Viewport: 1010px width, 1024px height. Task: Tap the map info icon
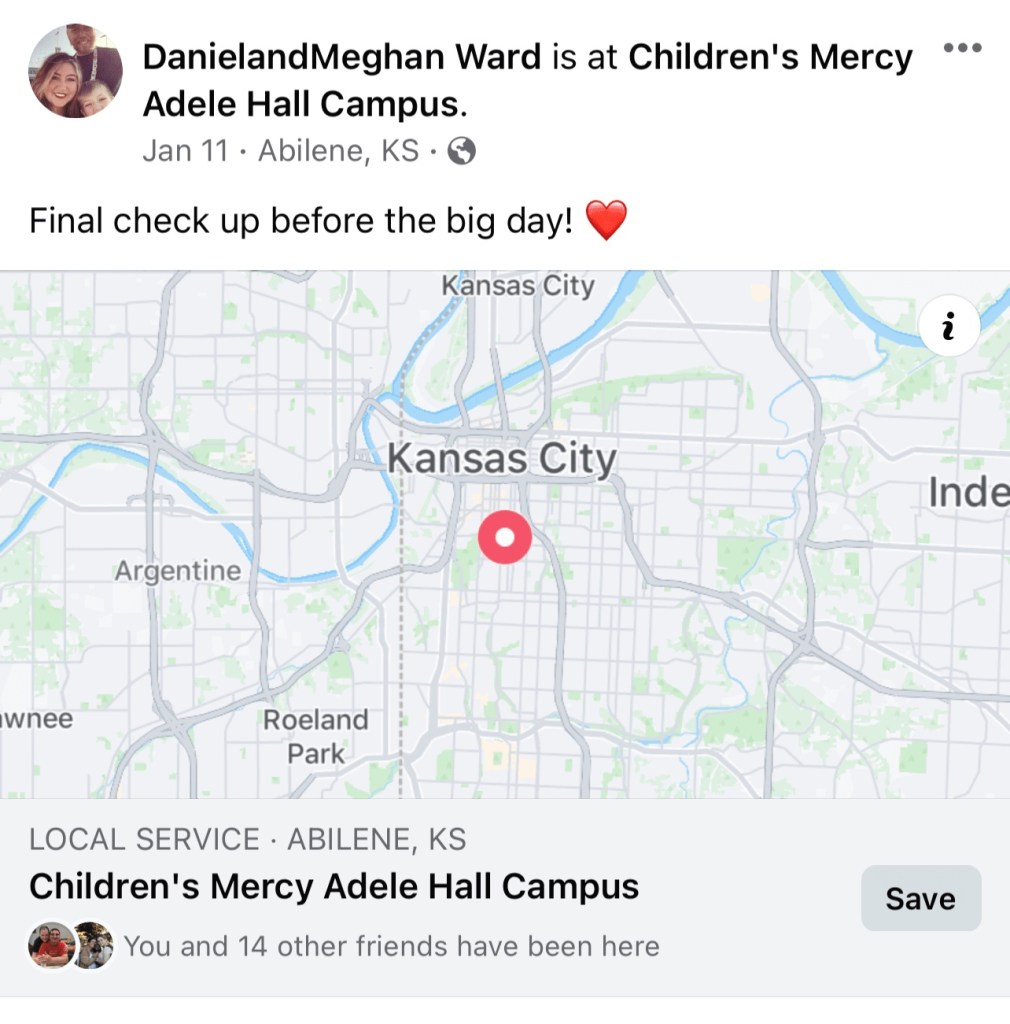[x=949, y=325]
